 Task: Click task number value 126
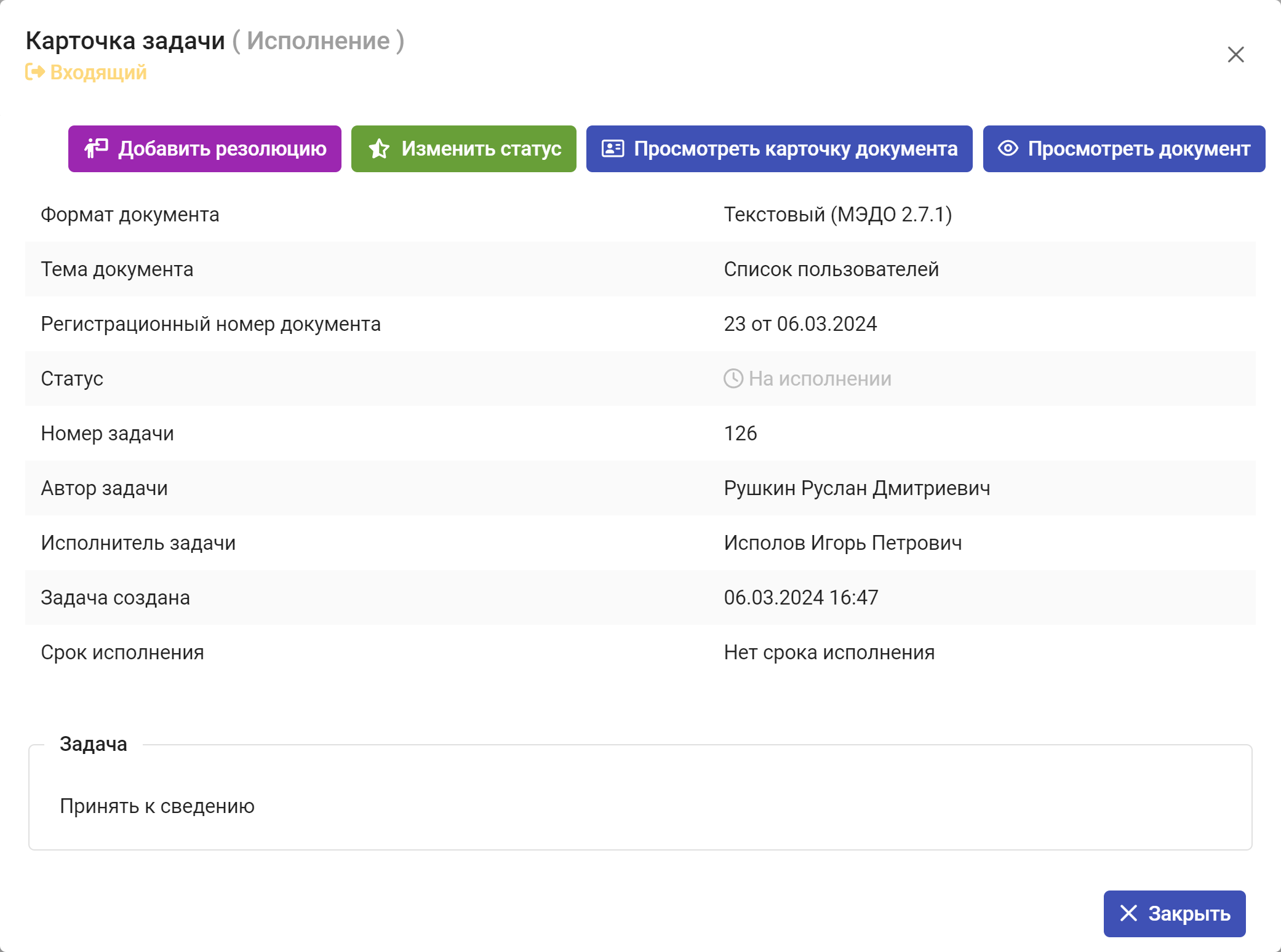740,434
